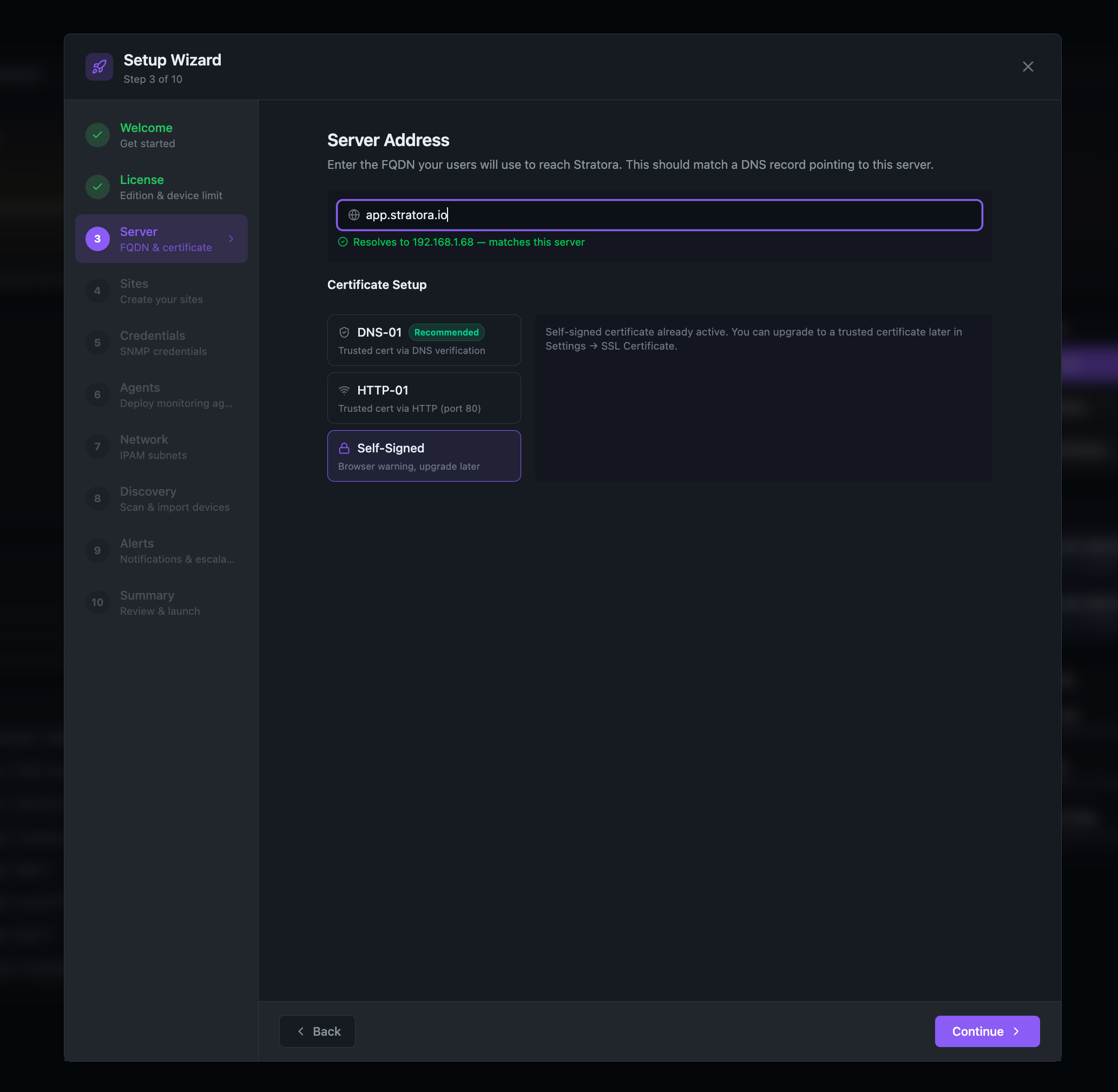This screenshot has width=1118, height=1092.
Task: Click the step 5 Credentials circle badge
Action: click(97, 343)
